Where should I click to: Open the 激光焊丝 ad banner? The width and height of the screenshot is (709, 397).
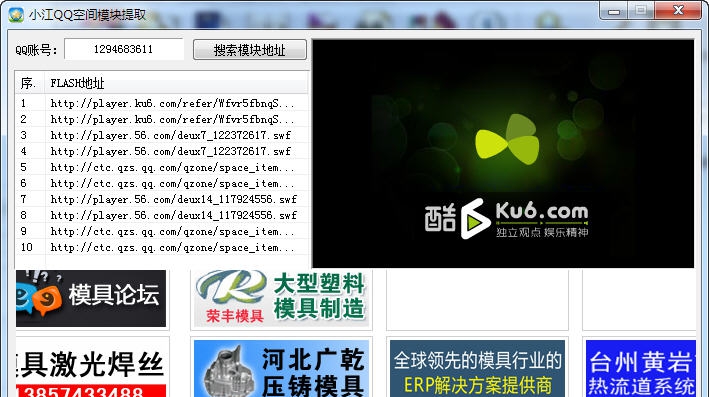[x=91, y=369]
